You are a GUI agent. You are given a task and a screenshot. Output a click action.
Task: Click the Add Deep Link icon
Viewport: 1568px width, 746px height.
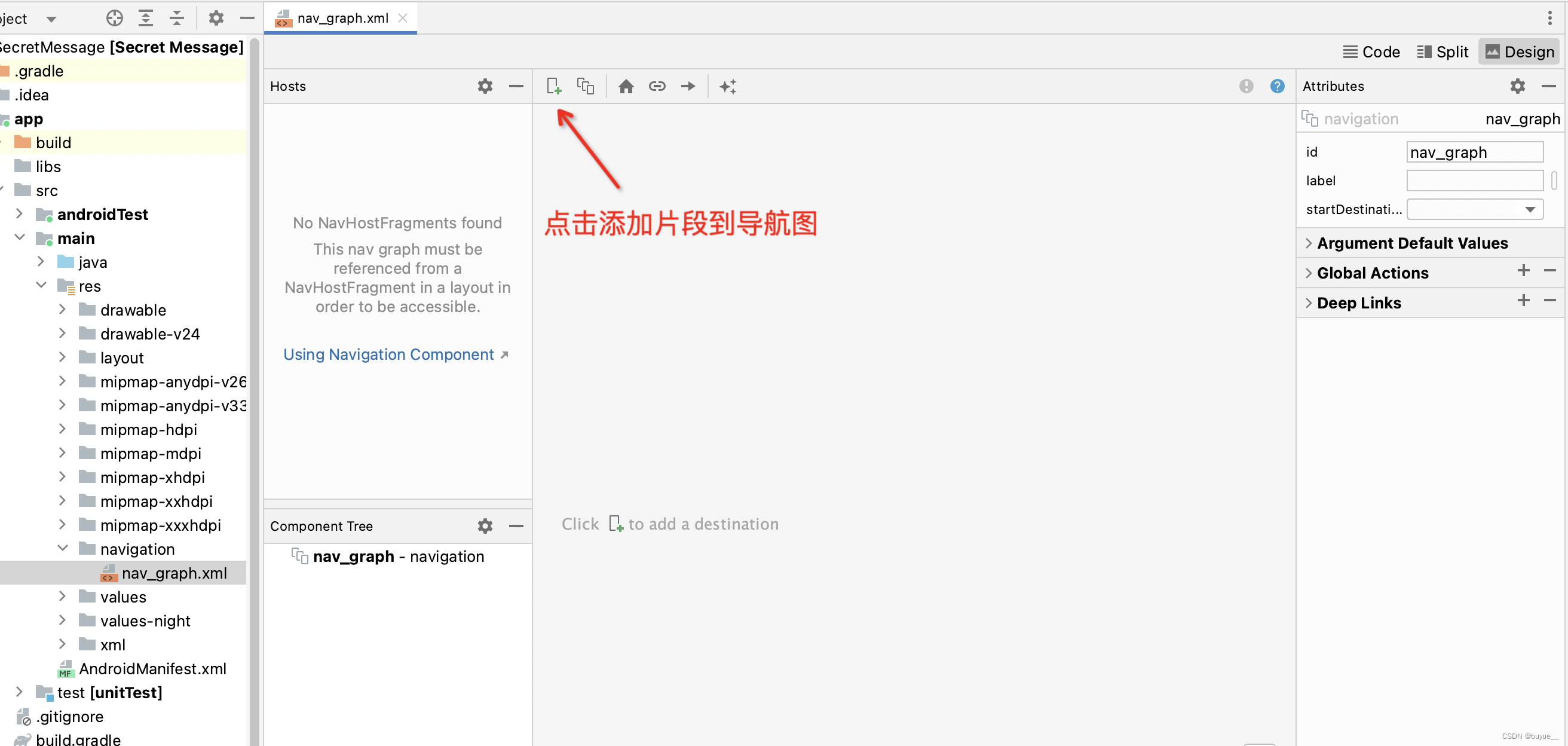click(657, 87)
